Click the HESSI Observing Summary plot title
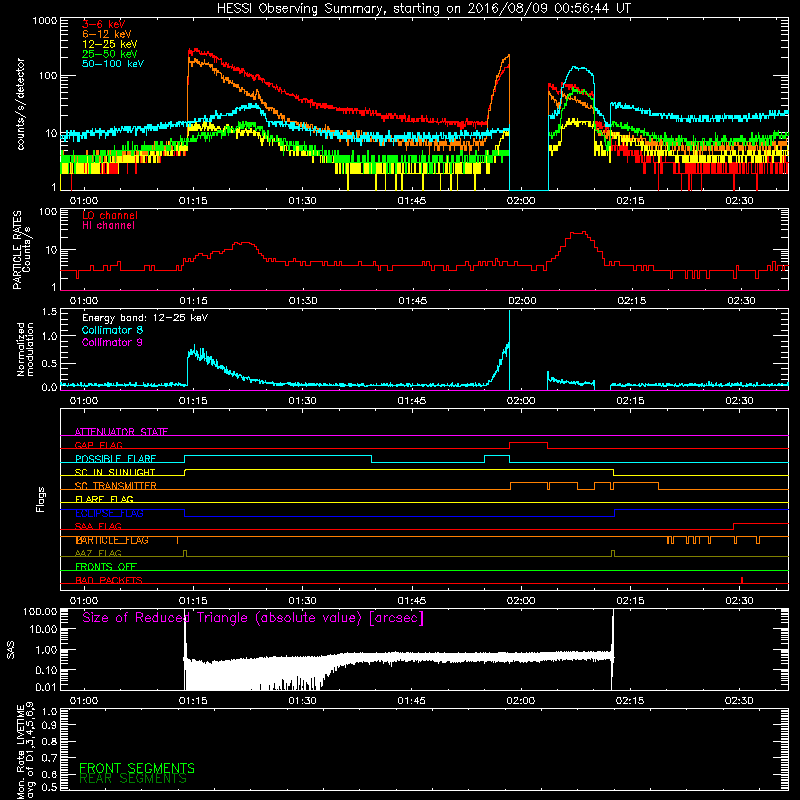This screenshot has width=800, height=800. tap(424, 9)
